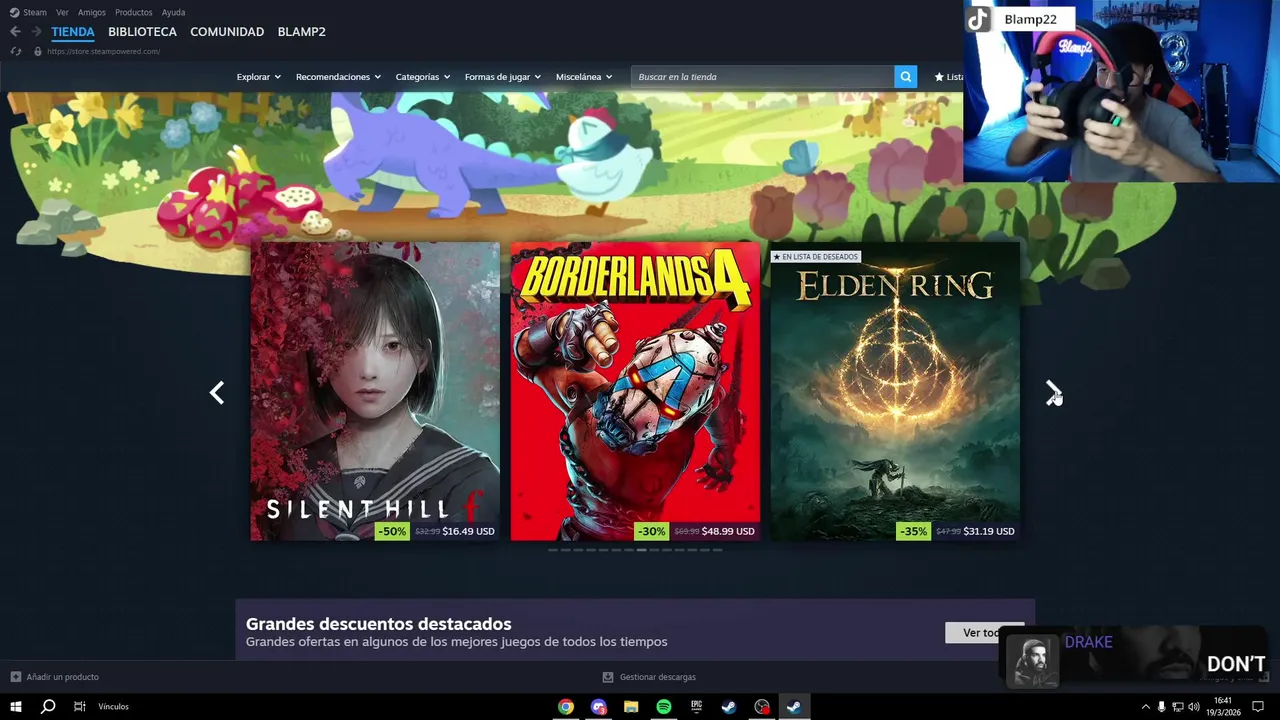
Task: Open the Formas de jugar dropdown
Action: click(503, 77)
